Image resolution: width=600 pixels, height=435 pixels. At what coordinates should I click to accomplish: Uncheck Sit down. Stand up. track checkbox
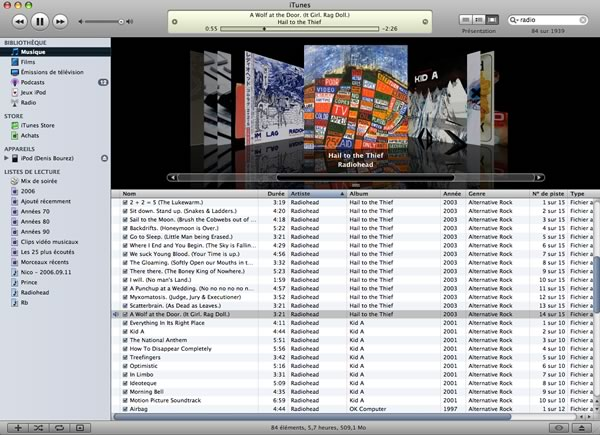125,211
